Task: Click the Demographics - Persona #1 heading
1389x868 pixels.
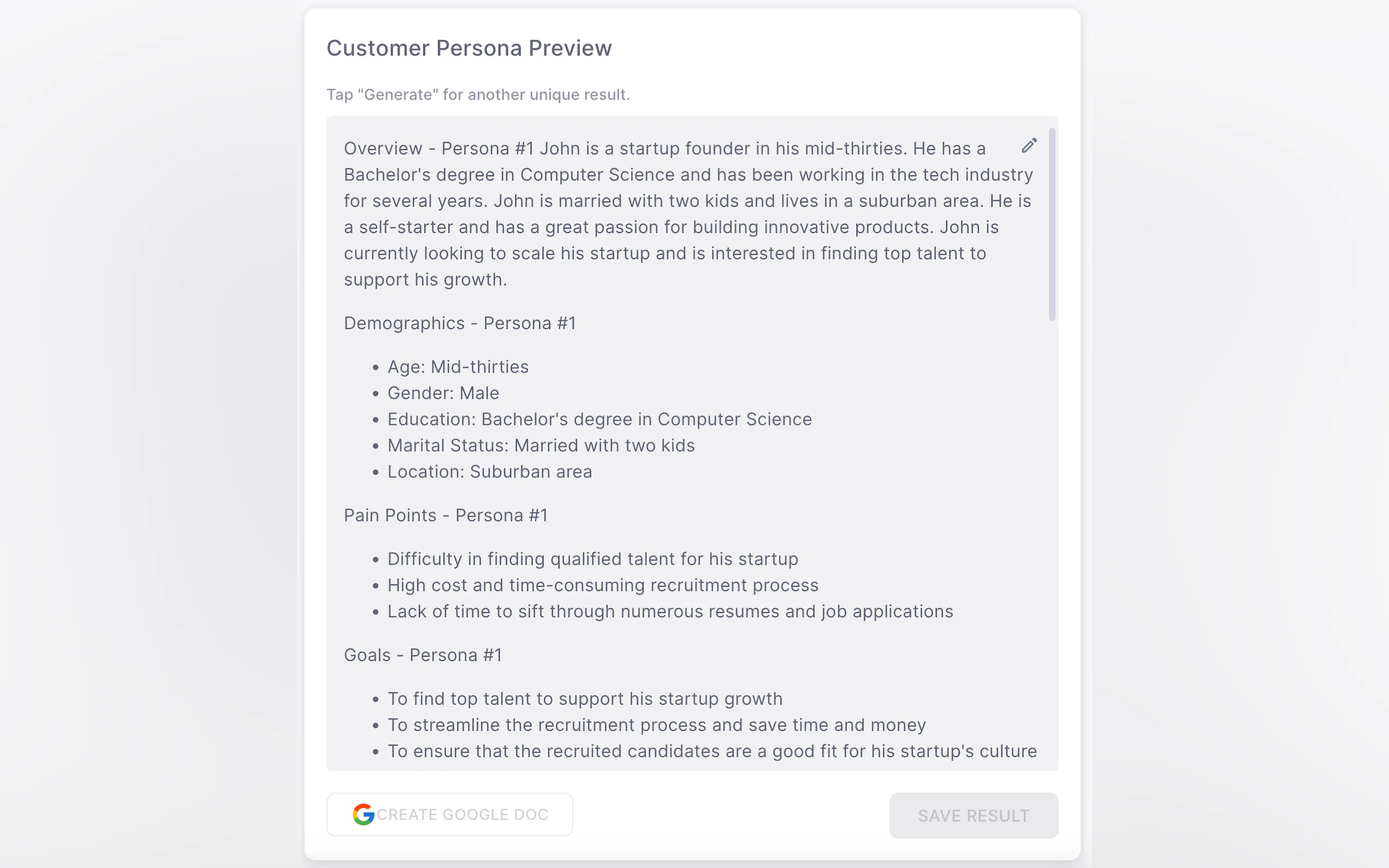Action: [x=459, y=323]
